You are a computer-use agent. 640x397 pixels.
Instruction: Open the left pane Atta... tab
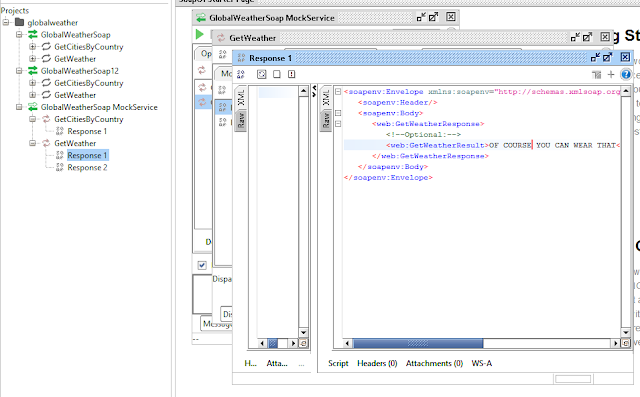[x=277, y=363]
